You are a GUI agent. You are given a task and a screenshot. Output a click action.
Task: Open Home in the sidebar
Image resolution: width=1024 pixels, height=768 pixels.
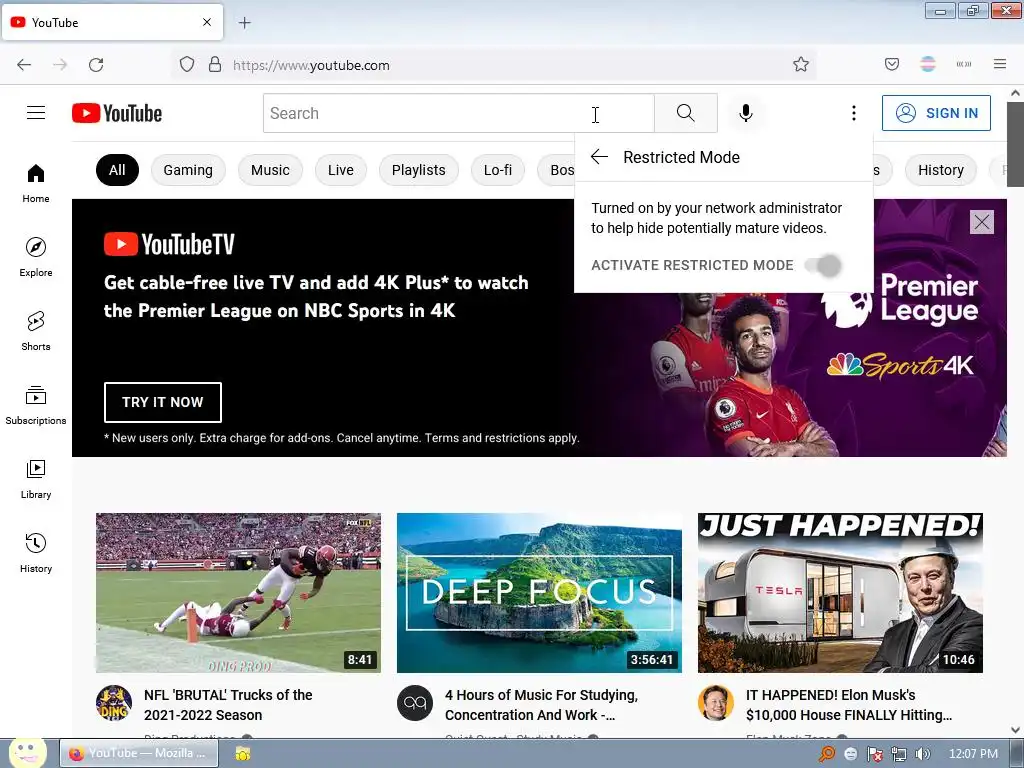click(x=36, y=184)
